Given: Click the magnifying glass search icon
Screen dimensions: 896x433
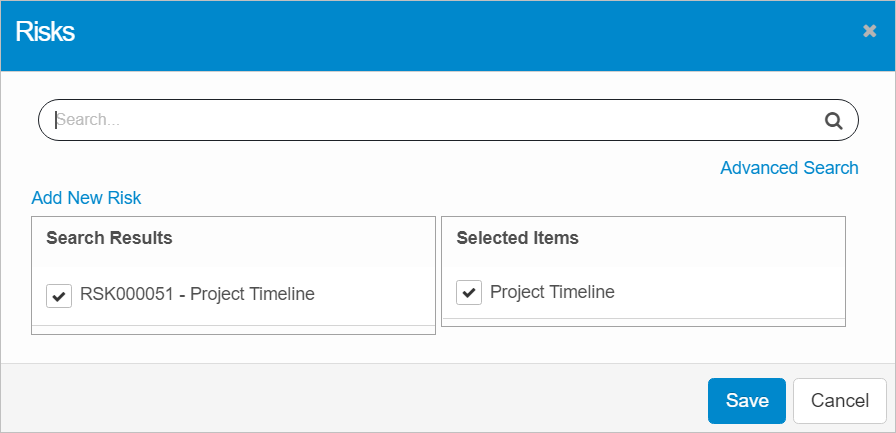Looking at the screenshot, I should click(833, 121).
